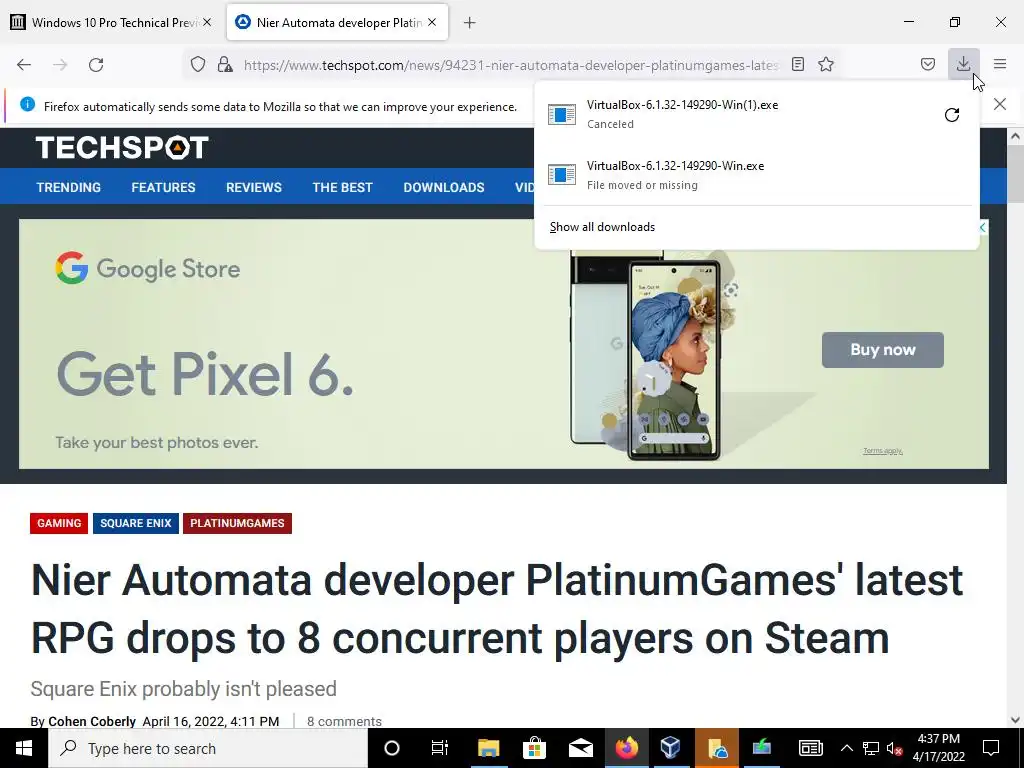Click Show all downloads
The height and width of the screenshot is (768, 1024).
point(602,227)
